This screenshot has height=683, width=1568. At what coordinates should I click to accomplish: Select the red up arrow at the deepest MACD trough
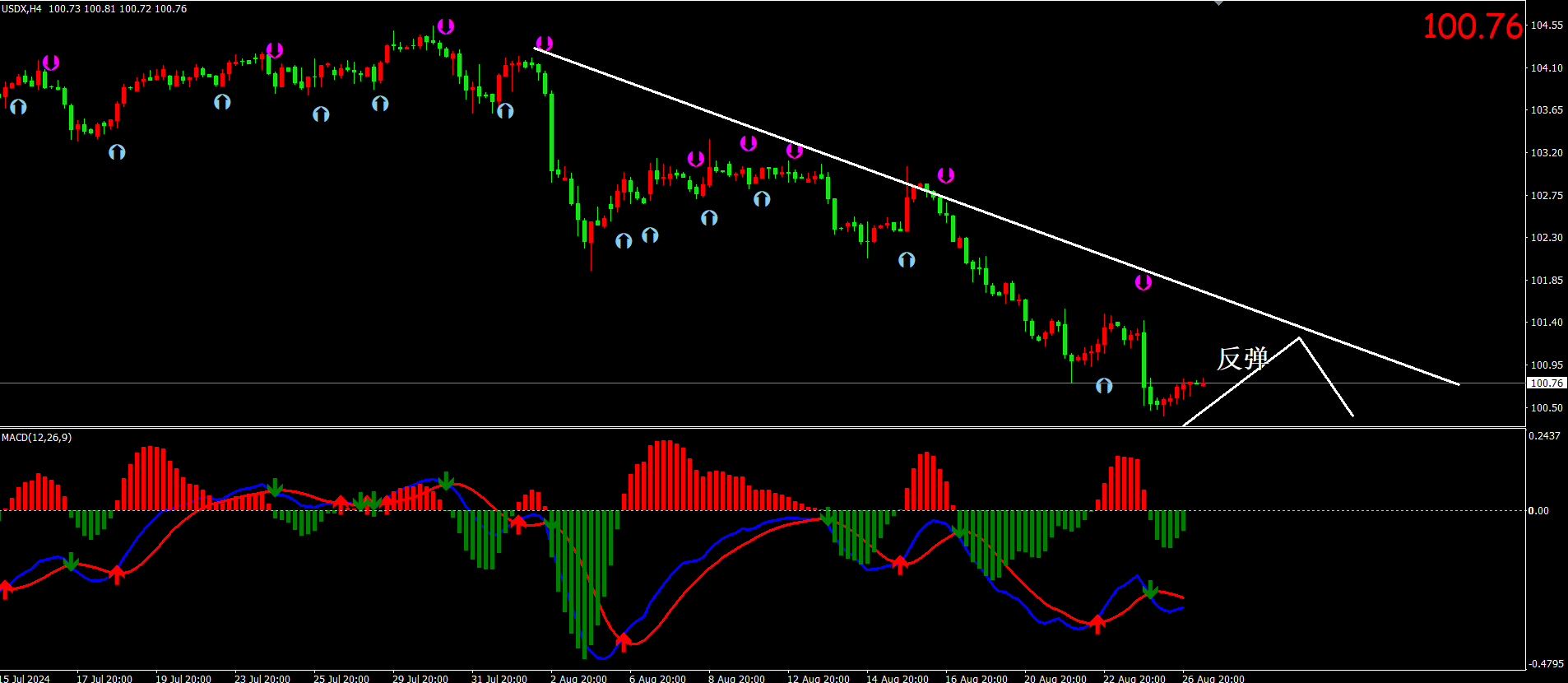[x=624, y=641]
